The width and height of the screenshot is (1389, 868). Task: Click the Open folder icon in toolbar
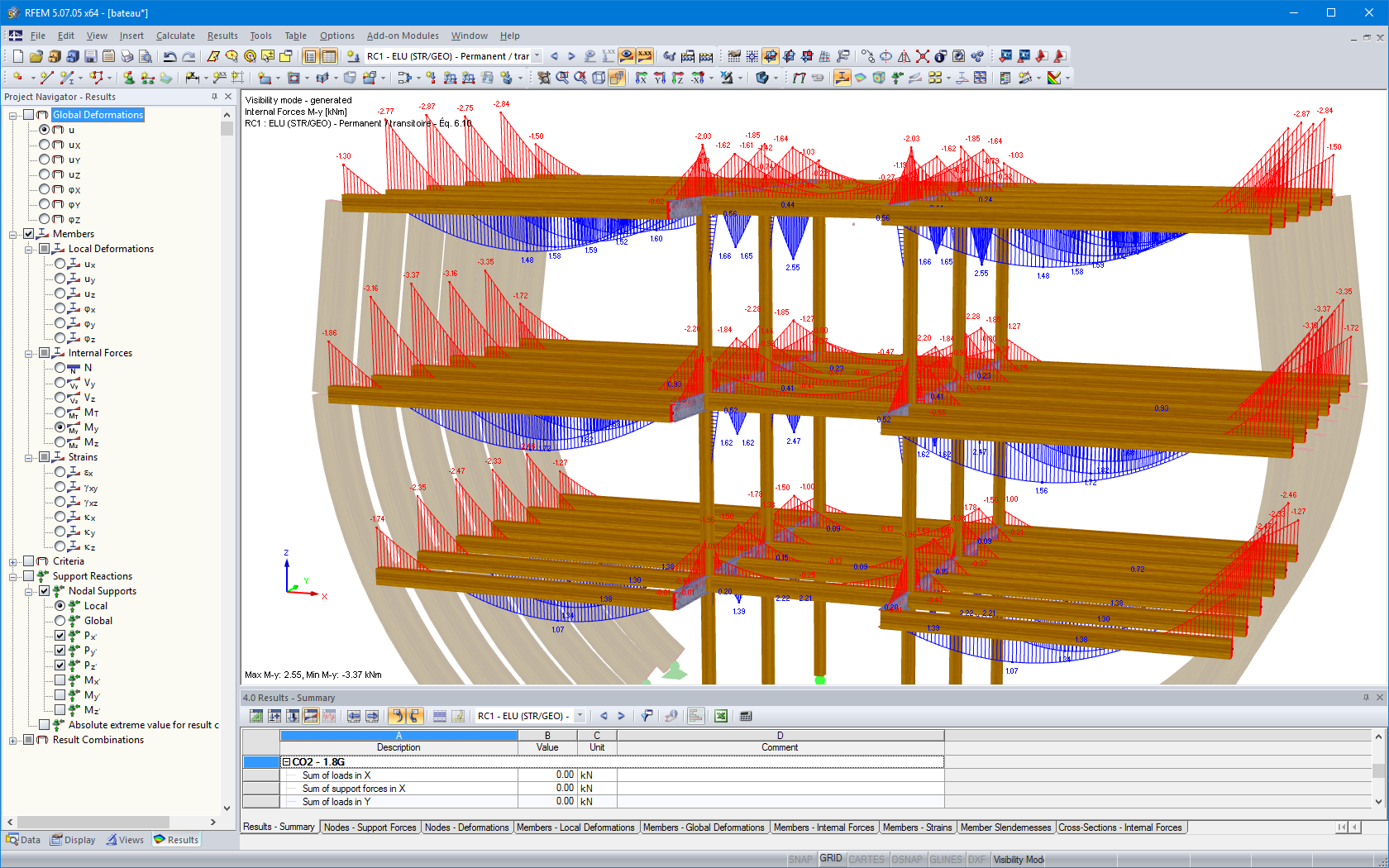(x=36, y=56)
